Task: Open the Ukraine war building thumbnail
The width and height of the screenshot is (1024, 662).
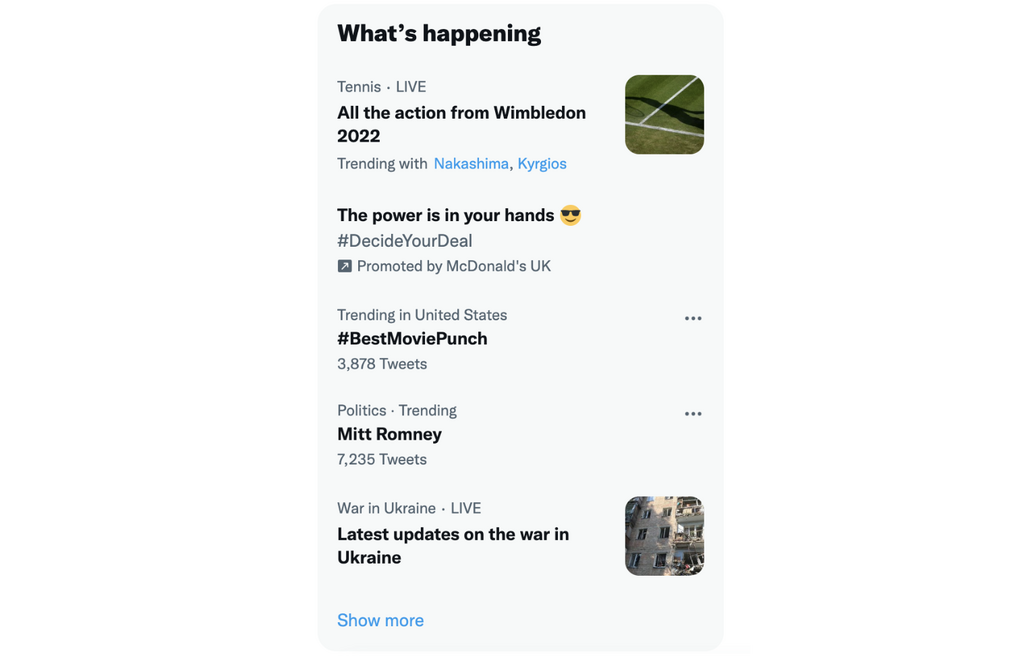Action: pyautogui.click(x=664, y=536)
